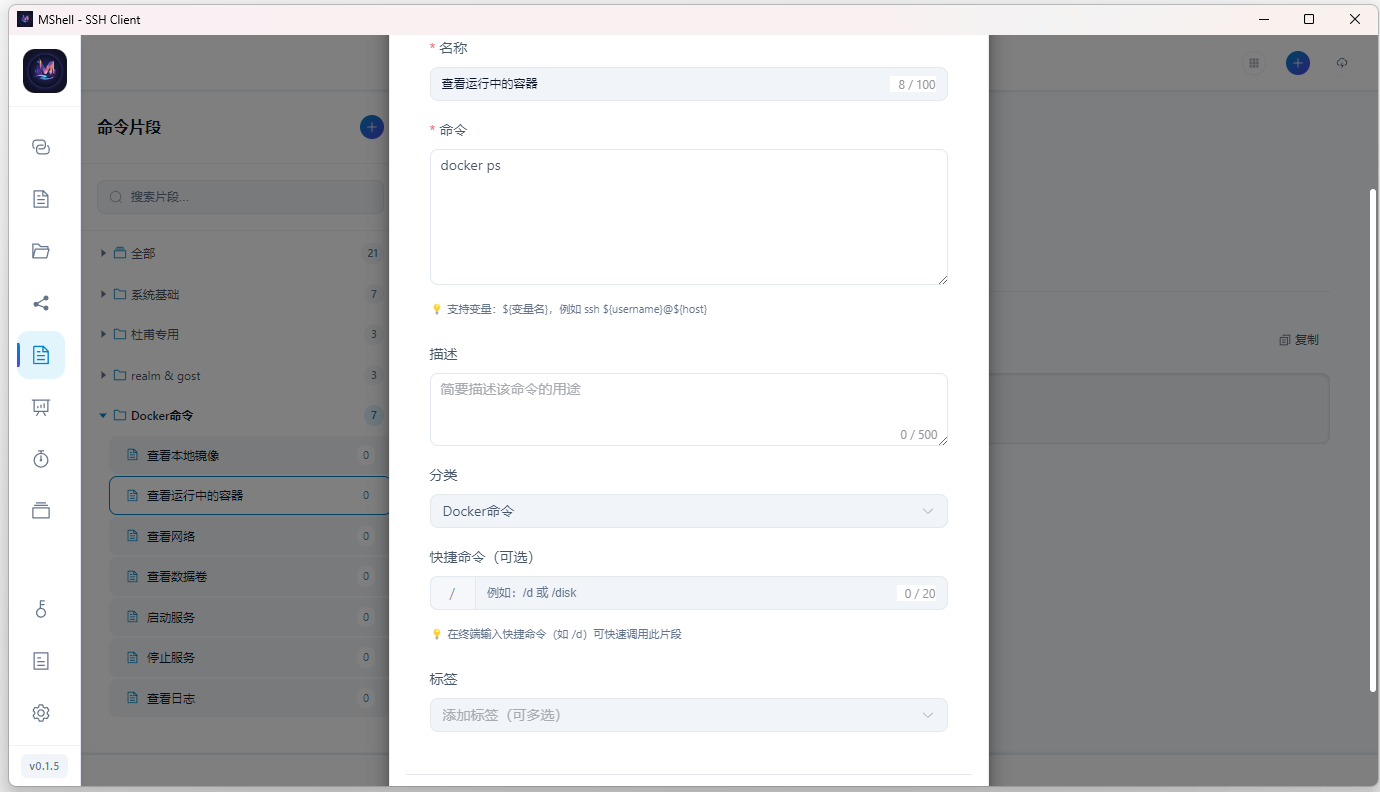The height and width of the screenshot is (792, 1380).
Task: Click inside the 描述 description text area
Action: click(688, 405)
